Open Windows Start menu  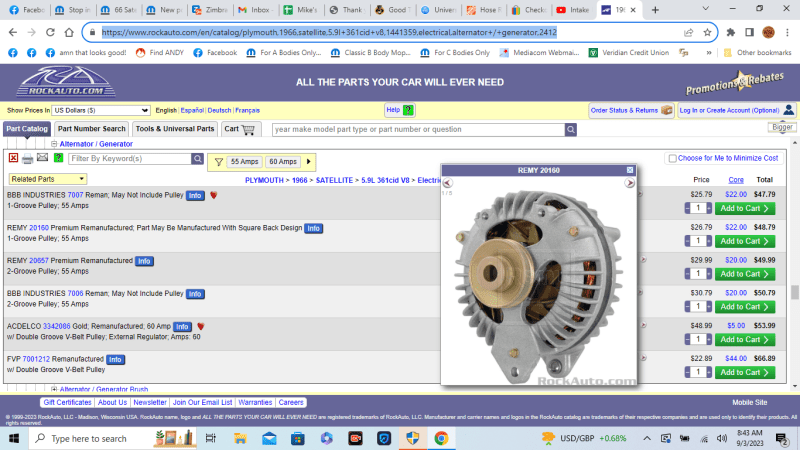[14, 438]
